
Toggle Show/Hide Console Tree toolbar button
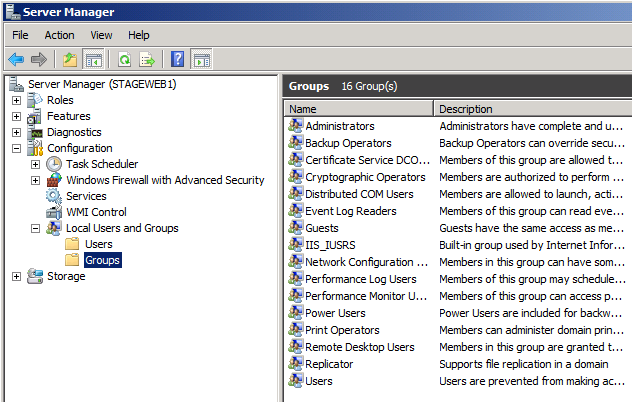tap(93, 59)
